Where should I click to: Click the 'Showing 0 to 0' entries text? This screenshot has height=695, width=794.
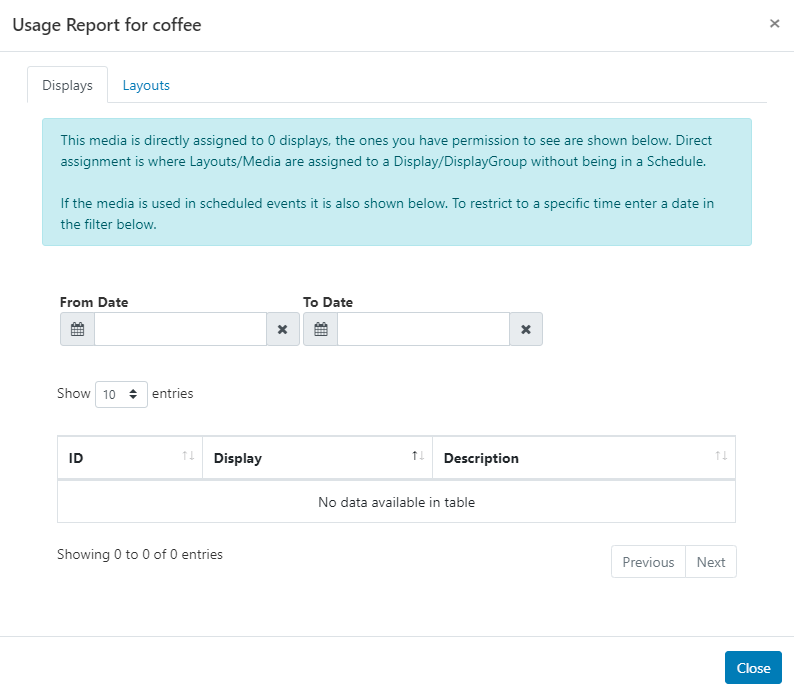click(140, 554)
